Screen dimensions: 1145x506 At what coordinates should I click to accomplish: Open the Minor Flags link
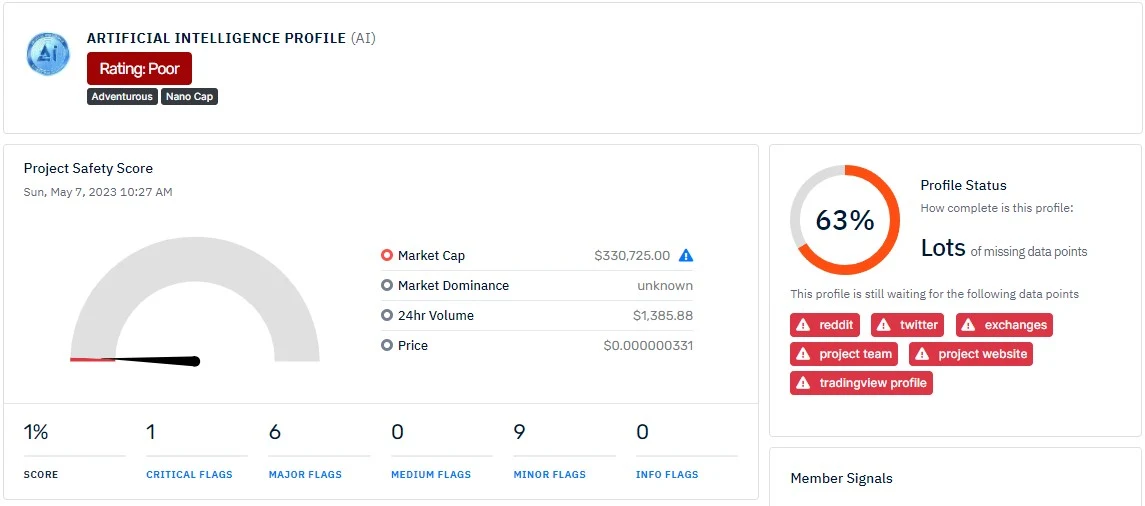[550, 475]
